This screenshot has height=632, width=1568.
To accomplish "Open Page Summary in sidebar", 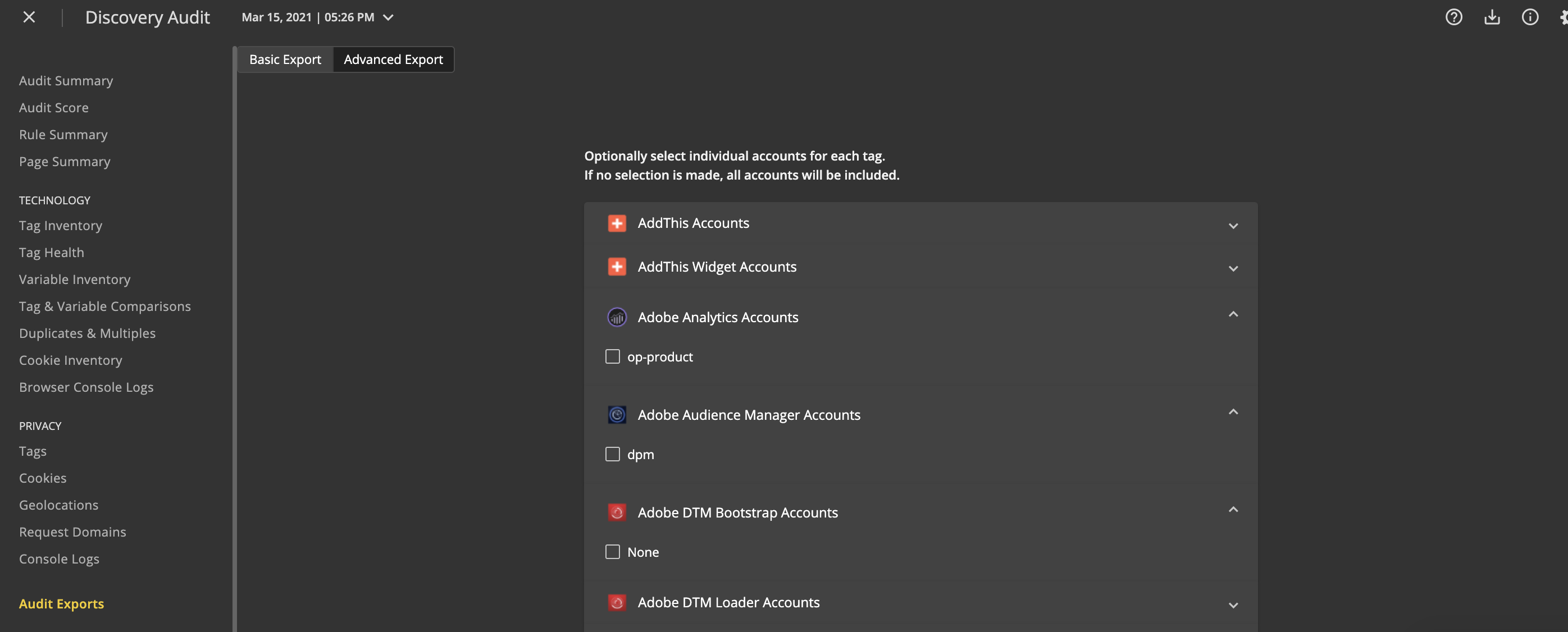I will click(x=65, y=162).
